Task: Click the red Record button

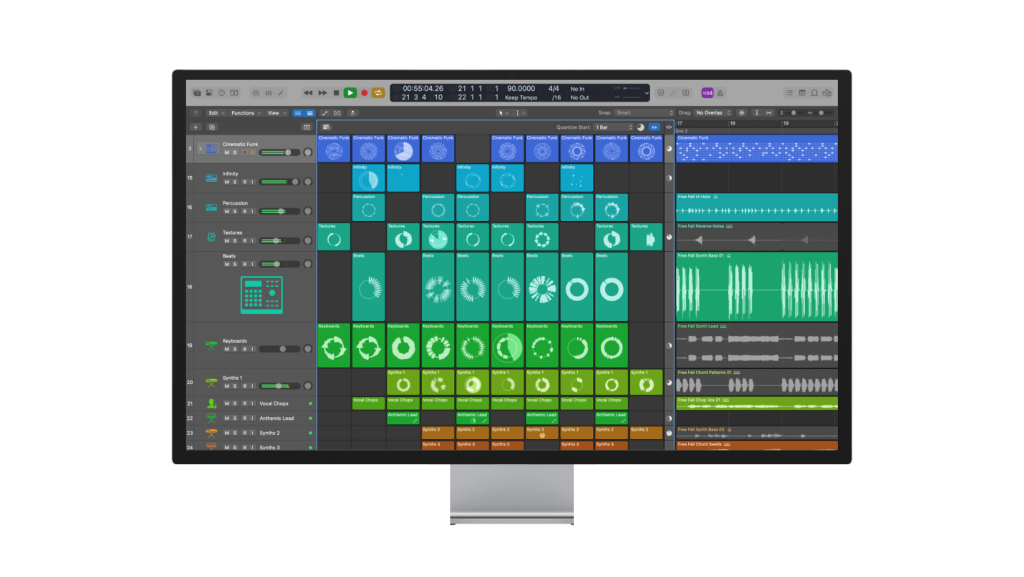Action: point(365,92)
